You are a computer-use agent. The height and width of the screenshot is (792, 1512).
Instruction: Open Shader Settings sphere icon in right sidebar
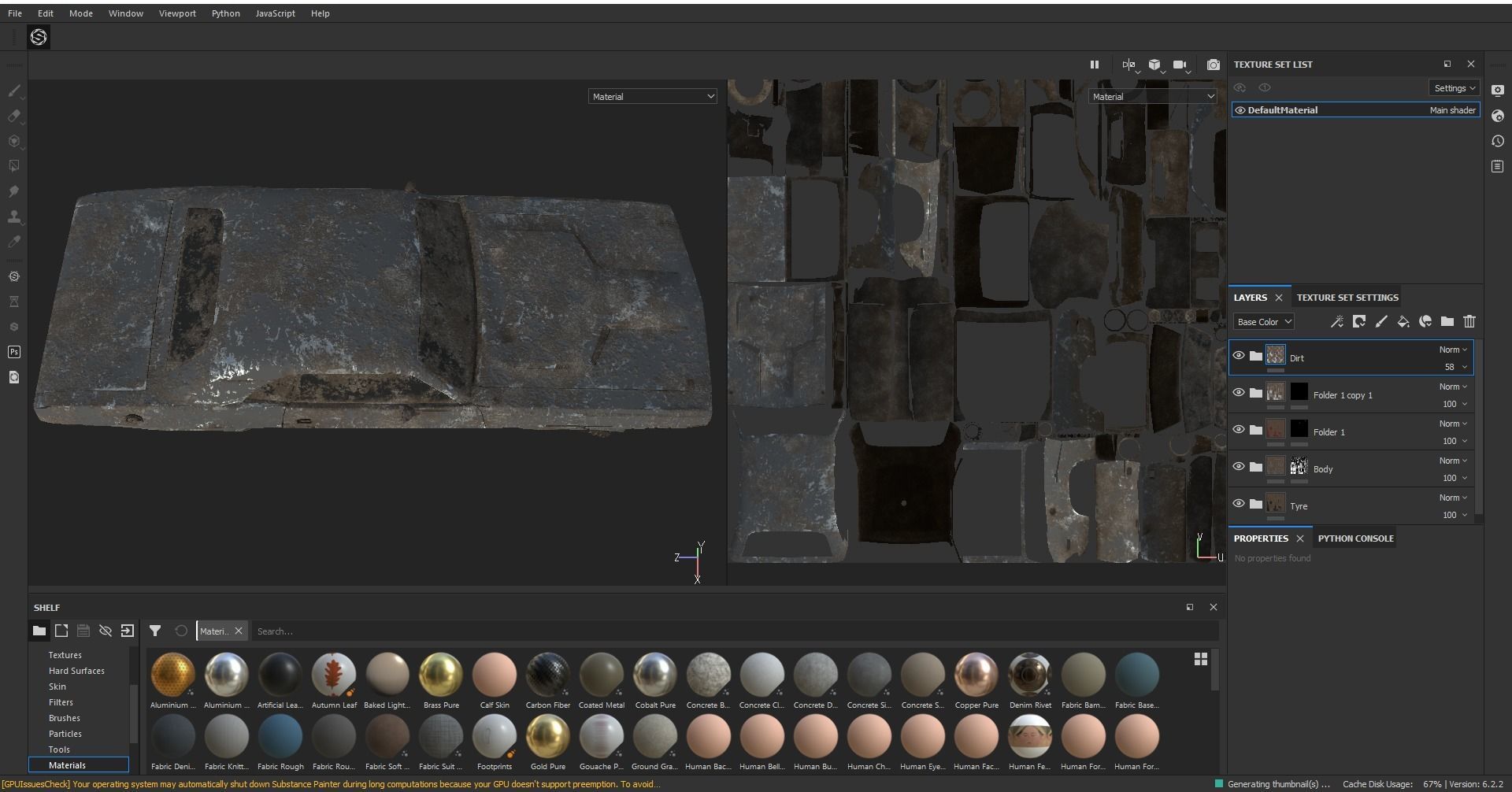1498,116
